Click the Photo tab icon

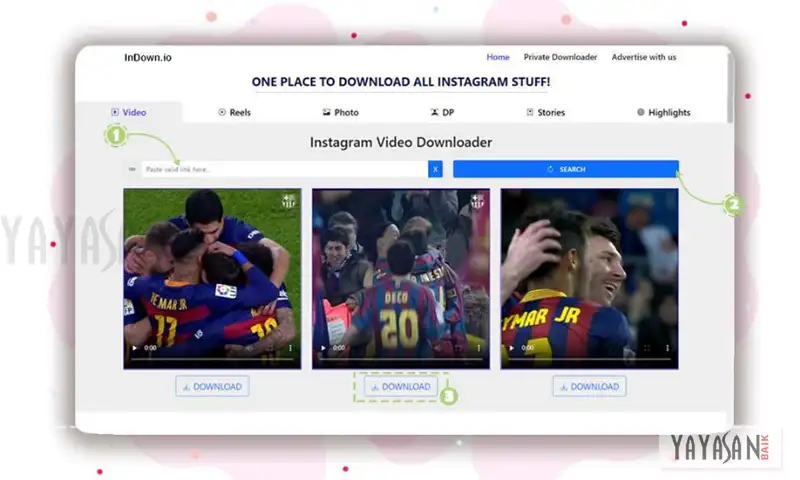pyautogui.click(x=327, y=112)
